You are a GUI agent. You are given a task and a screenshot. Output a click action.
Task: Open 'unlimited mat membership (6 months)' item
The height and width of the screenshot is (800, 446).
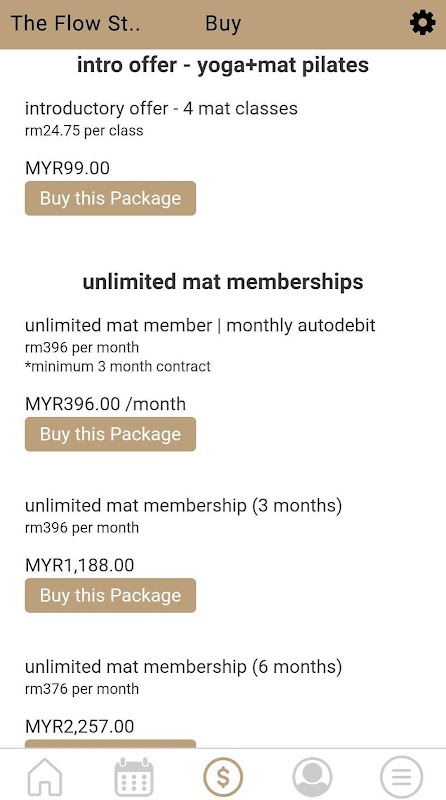point(183,667)
